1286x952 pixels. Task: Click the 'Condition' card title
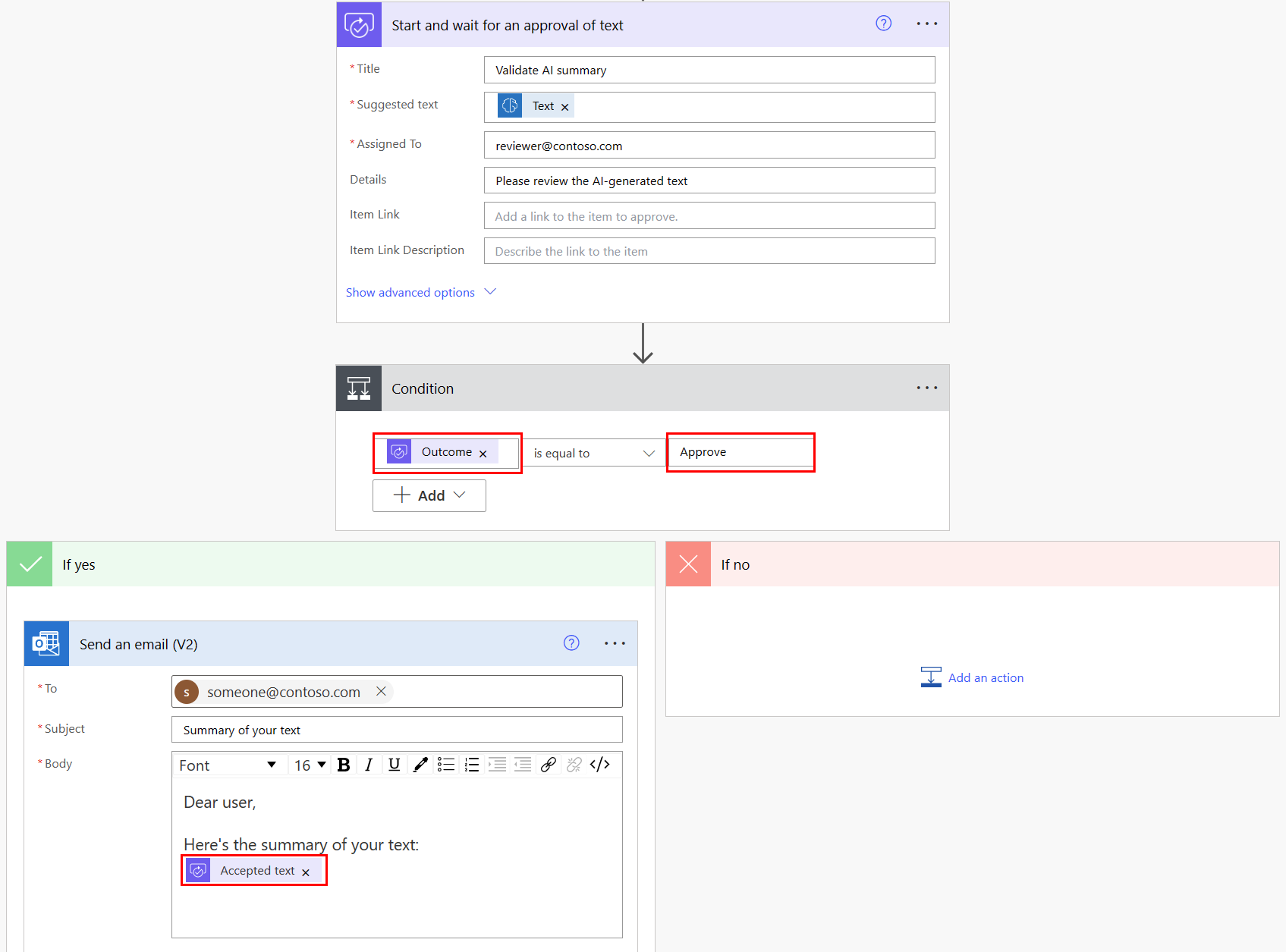[423, 388]
